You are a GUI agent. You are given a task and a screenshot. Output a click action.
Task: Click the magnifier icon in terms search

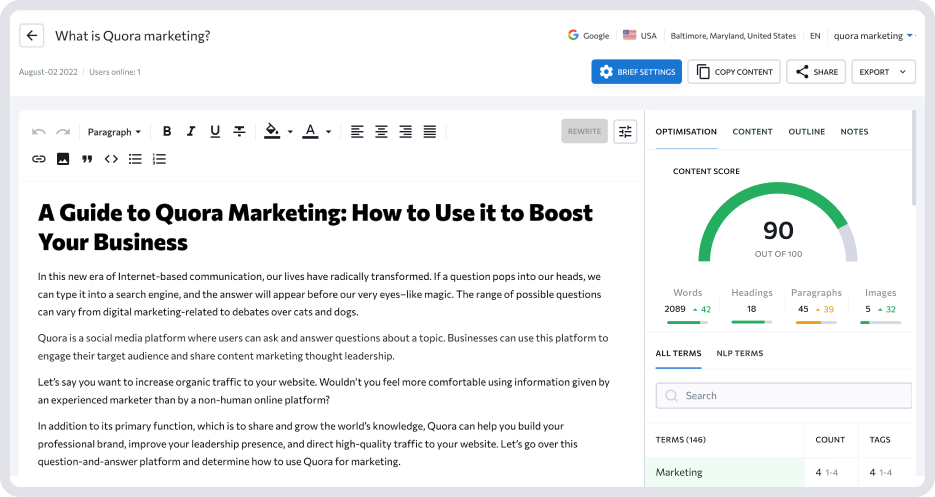pyautogui.click(x=671, y=396)
